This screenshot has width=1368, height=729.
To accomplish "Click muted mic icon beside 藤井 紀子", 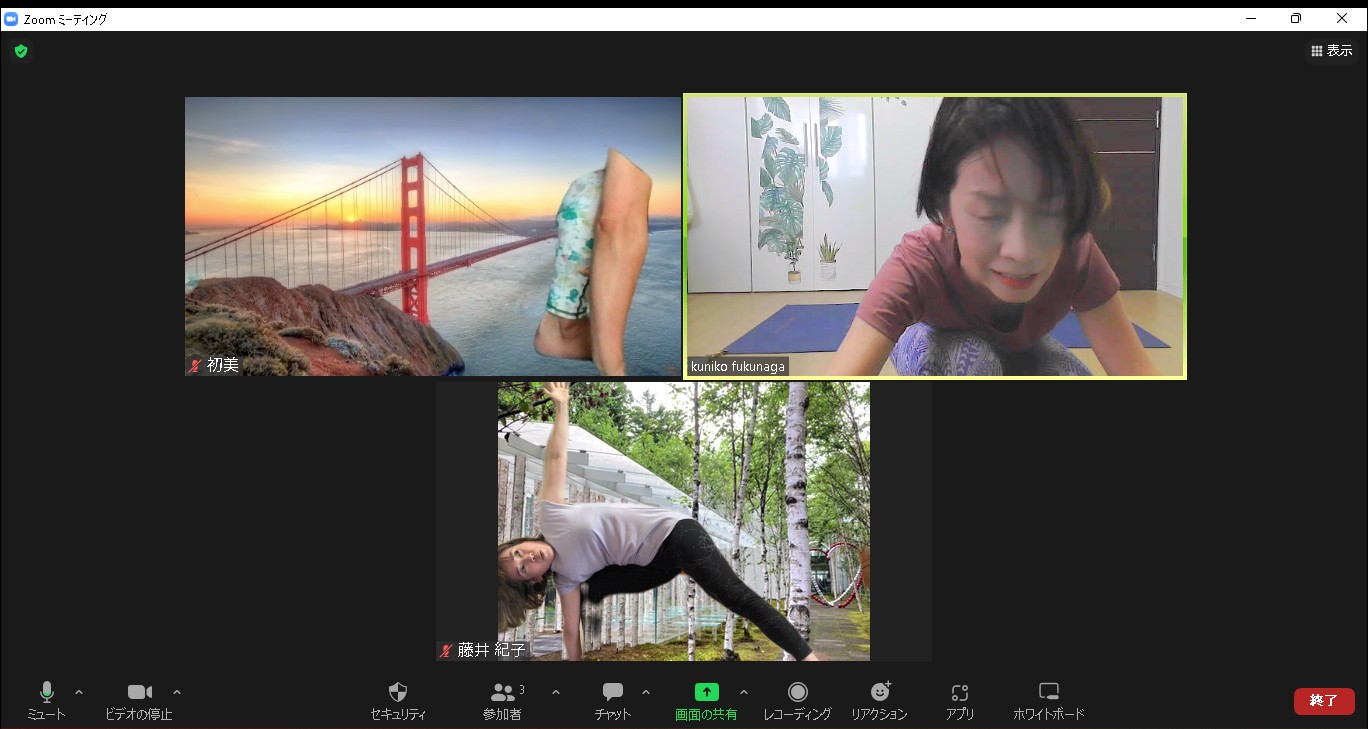I will (446, 650).
